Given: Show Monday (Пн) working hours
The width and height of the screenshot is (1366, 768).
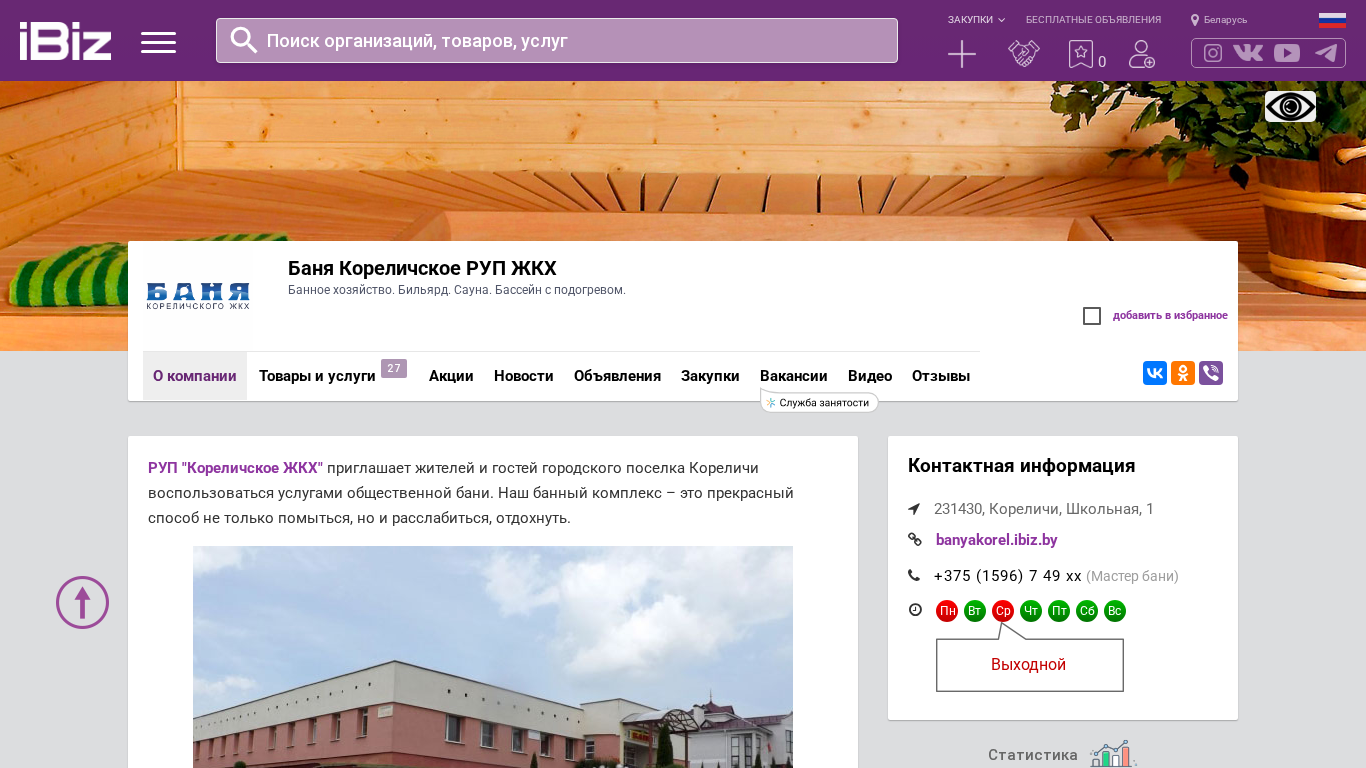Looking at the screenshot, I should pyautogui.click(x=947, y=611).
